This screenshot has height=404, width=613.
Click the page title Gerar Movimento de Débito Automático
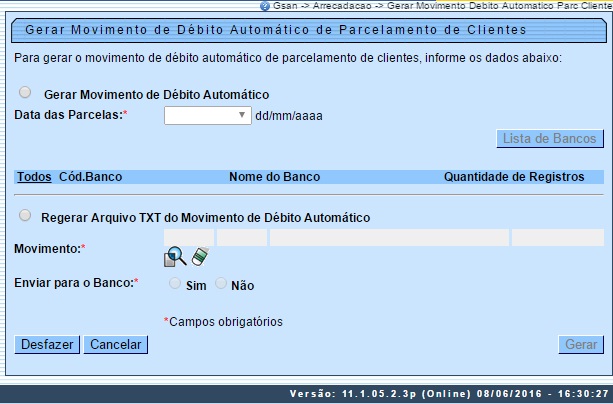[x=276, y=30]
